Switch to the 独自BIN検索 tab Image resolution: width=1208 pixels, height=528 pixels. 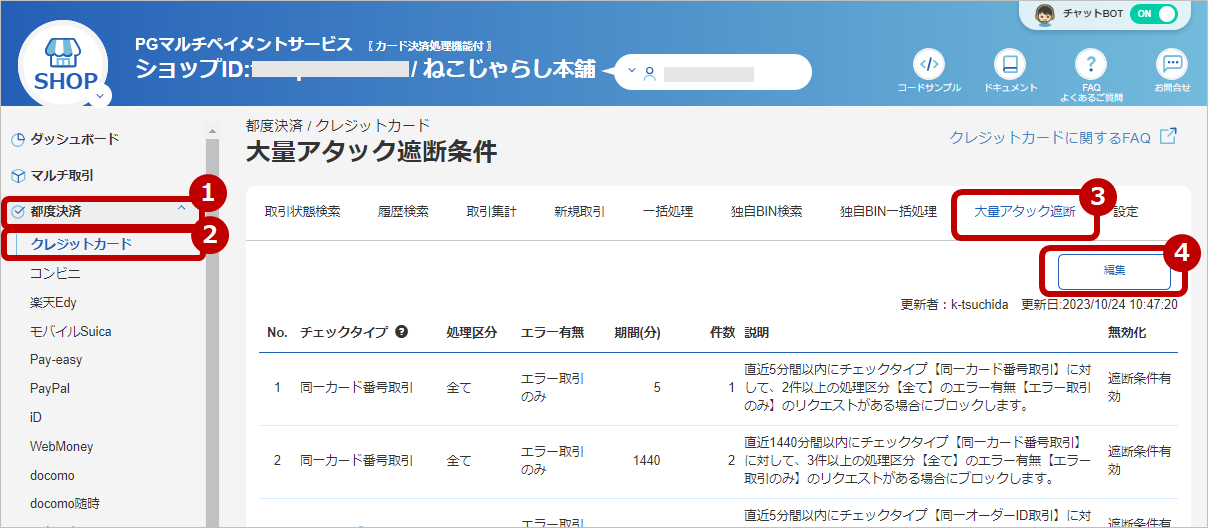pyautogui.click(x=766, y=212)
